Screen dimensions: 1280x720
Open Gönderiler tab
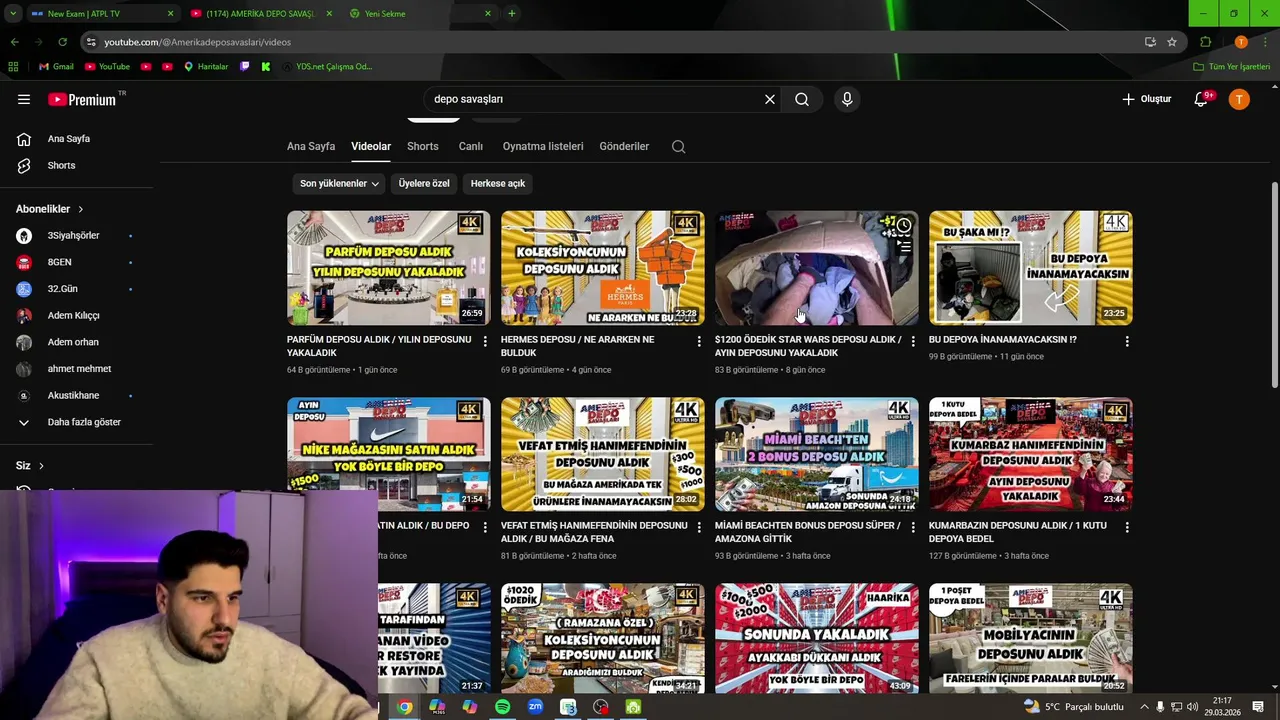(624, 146)
